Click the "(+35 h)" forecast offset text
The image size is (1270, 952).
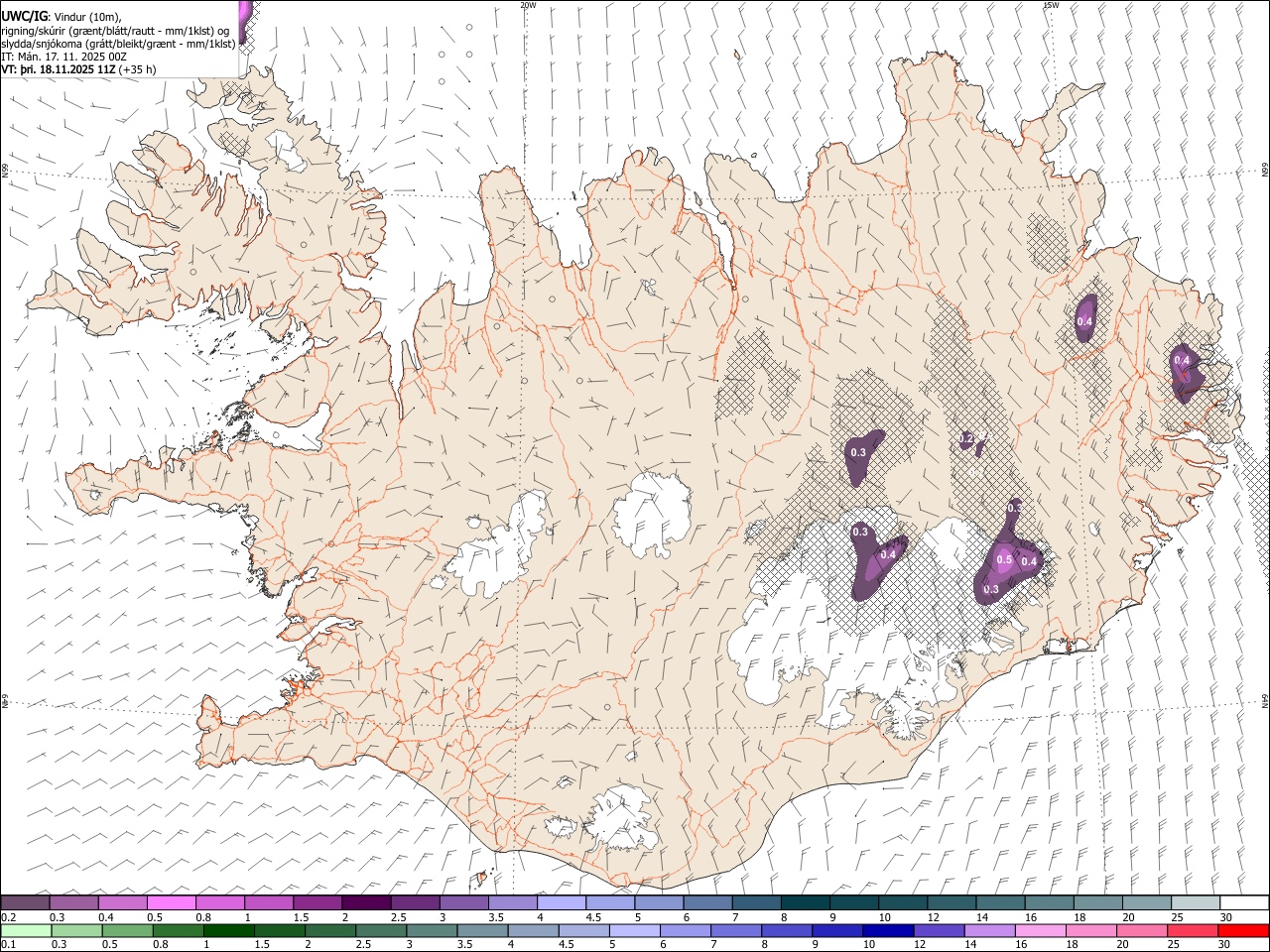pos(137,69)
